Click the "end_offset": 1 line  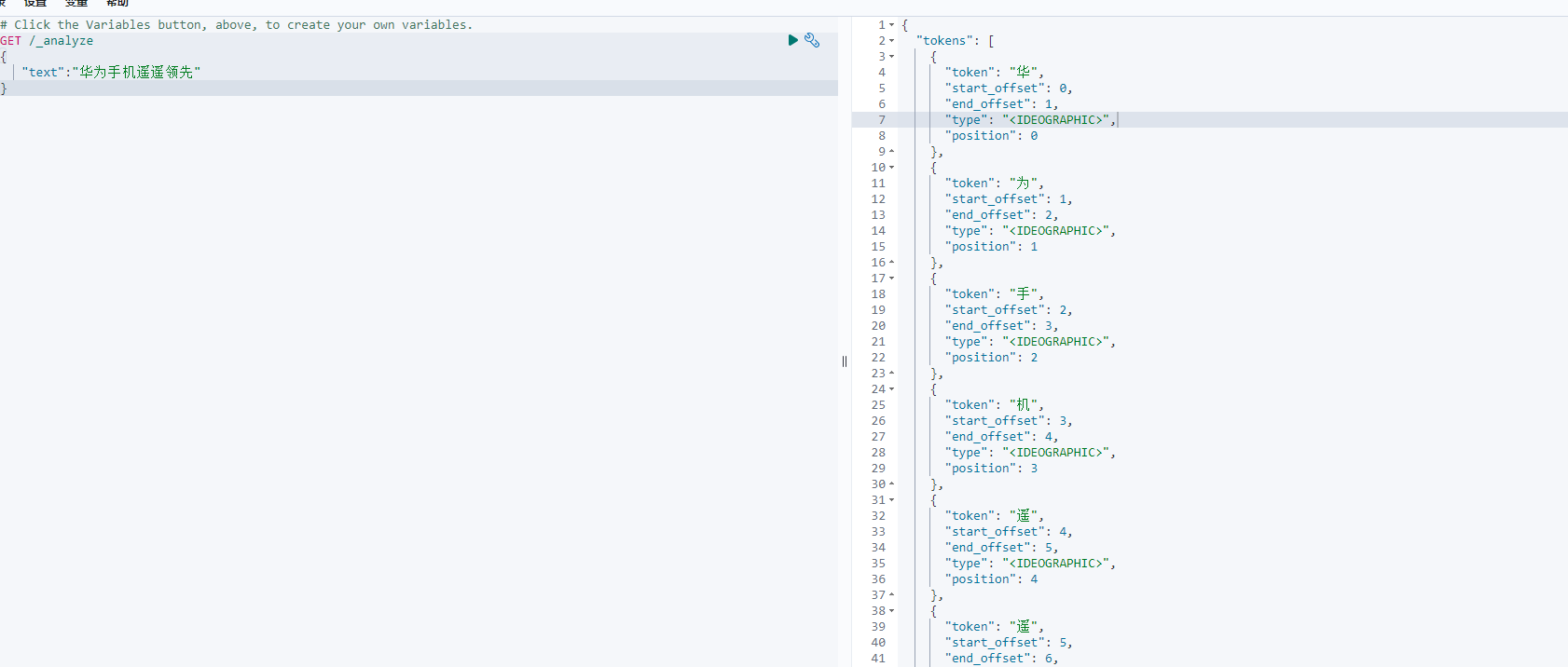pyautogui.click(x=1001, y=104)
